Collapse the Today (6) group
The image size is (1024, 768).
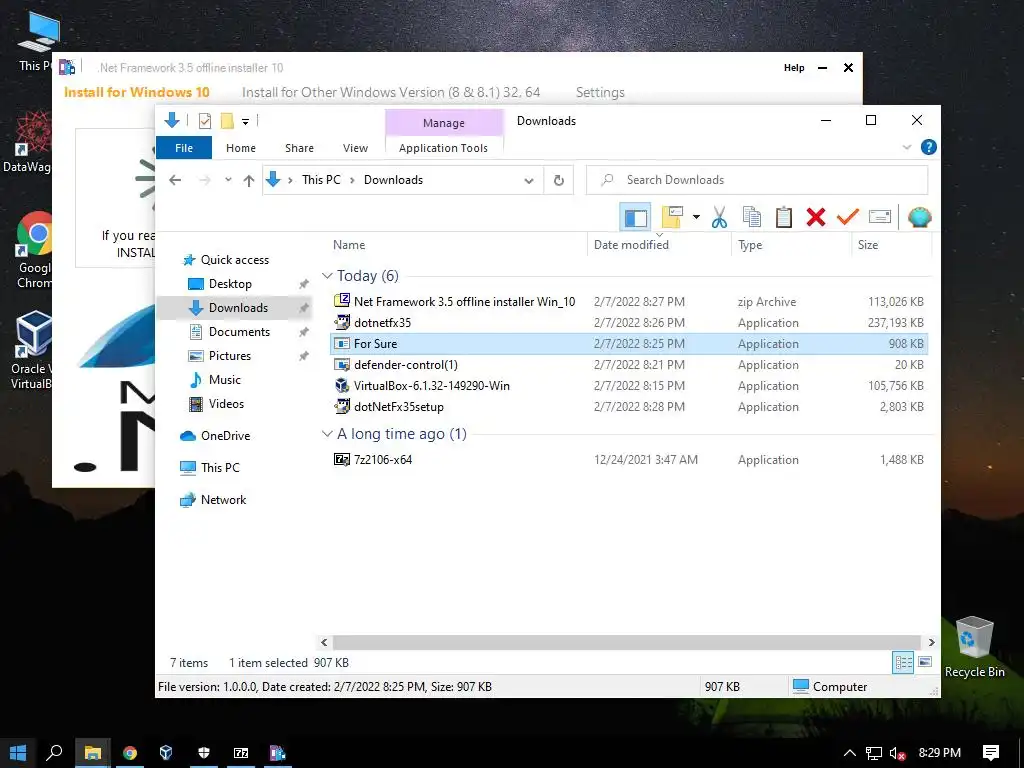[327, 276]
